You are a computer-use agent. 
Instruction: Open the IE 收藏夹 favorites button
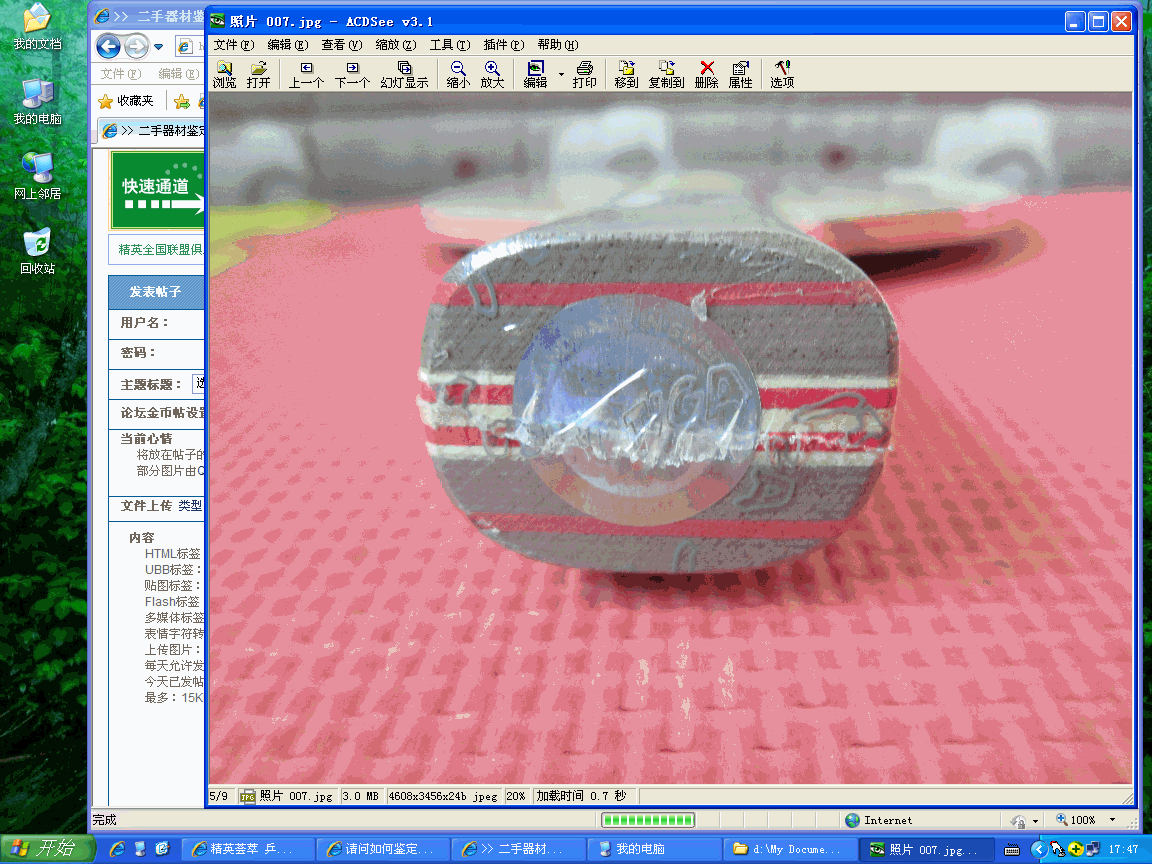pos(126,101)
